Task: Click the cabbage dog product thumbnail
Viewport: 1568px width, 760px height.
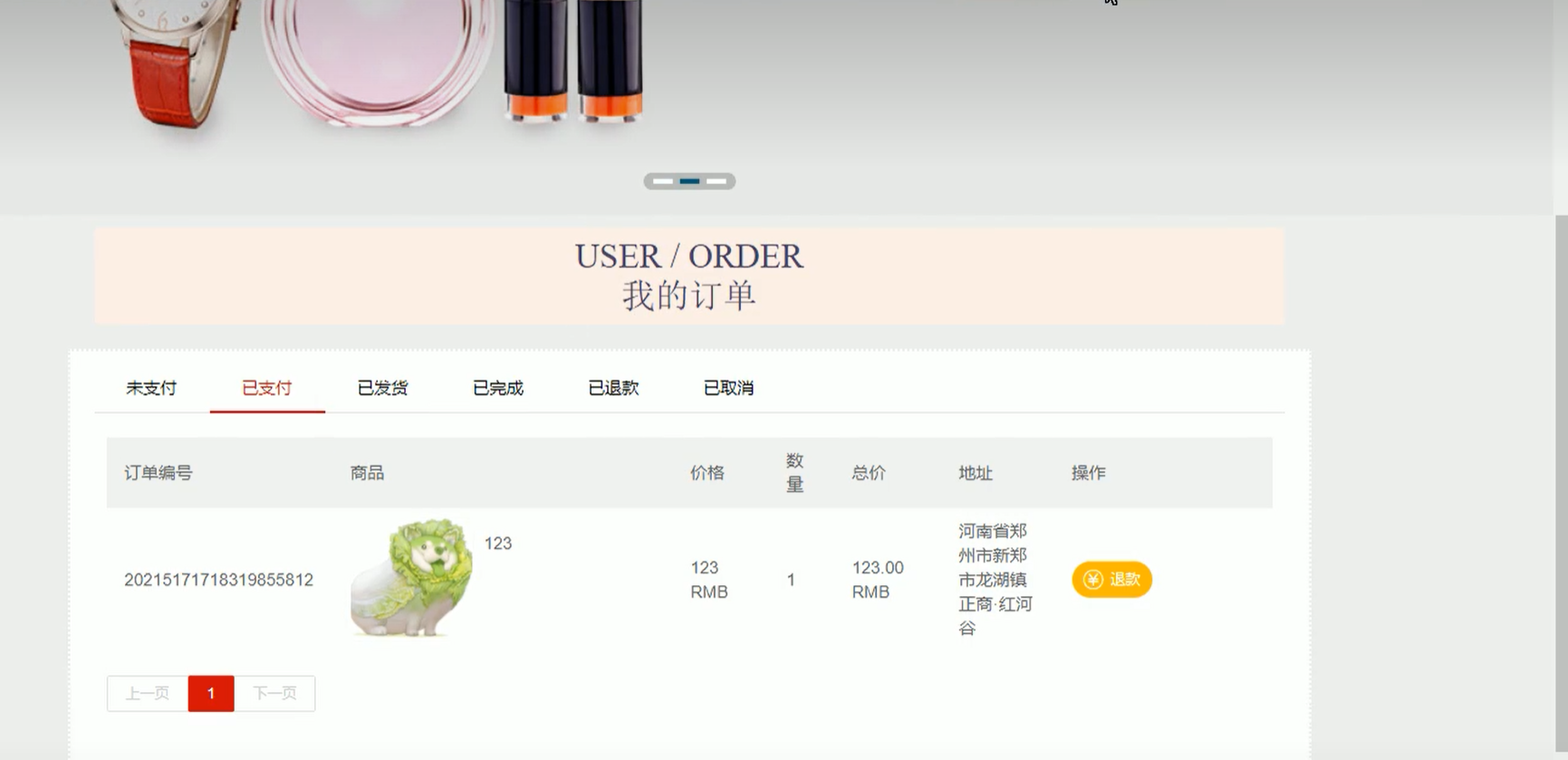Action: point(412,578)
